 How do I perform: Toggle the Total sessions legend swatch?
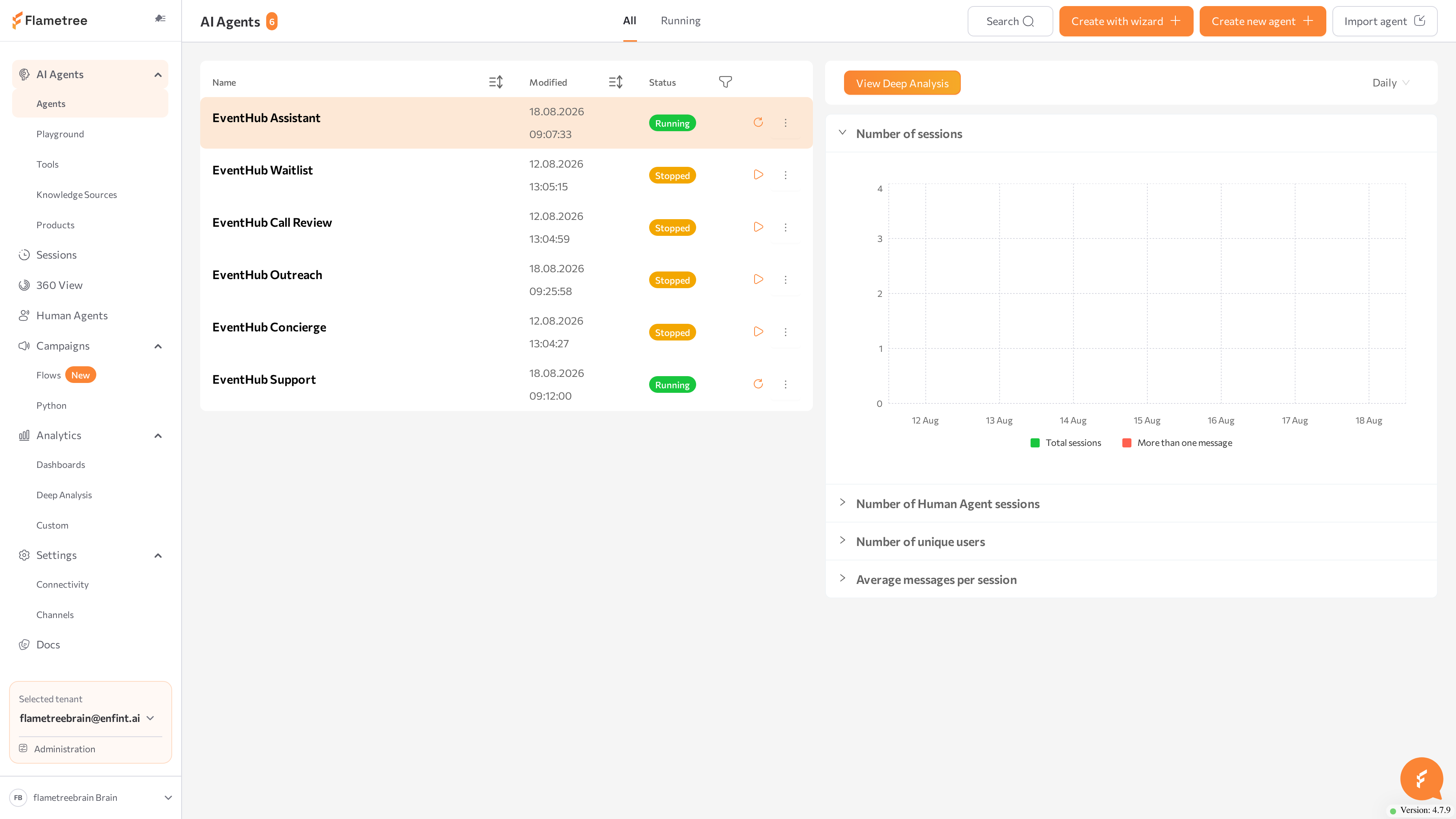1035,442
